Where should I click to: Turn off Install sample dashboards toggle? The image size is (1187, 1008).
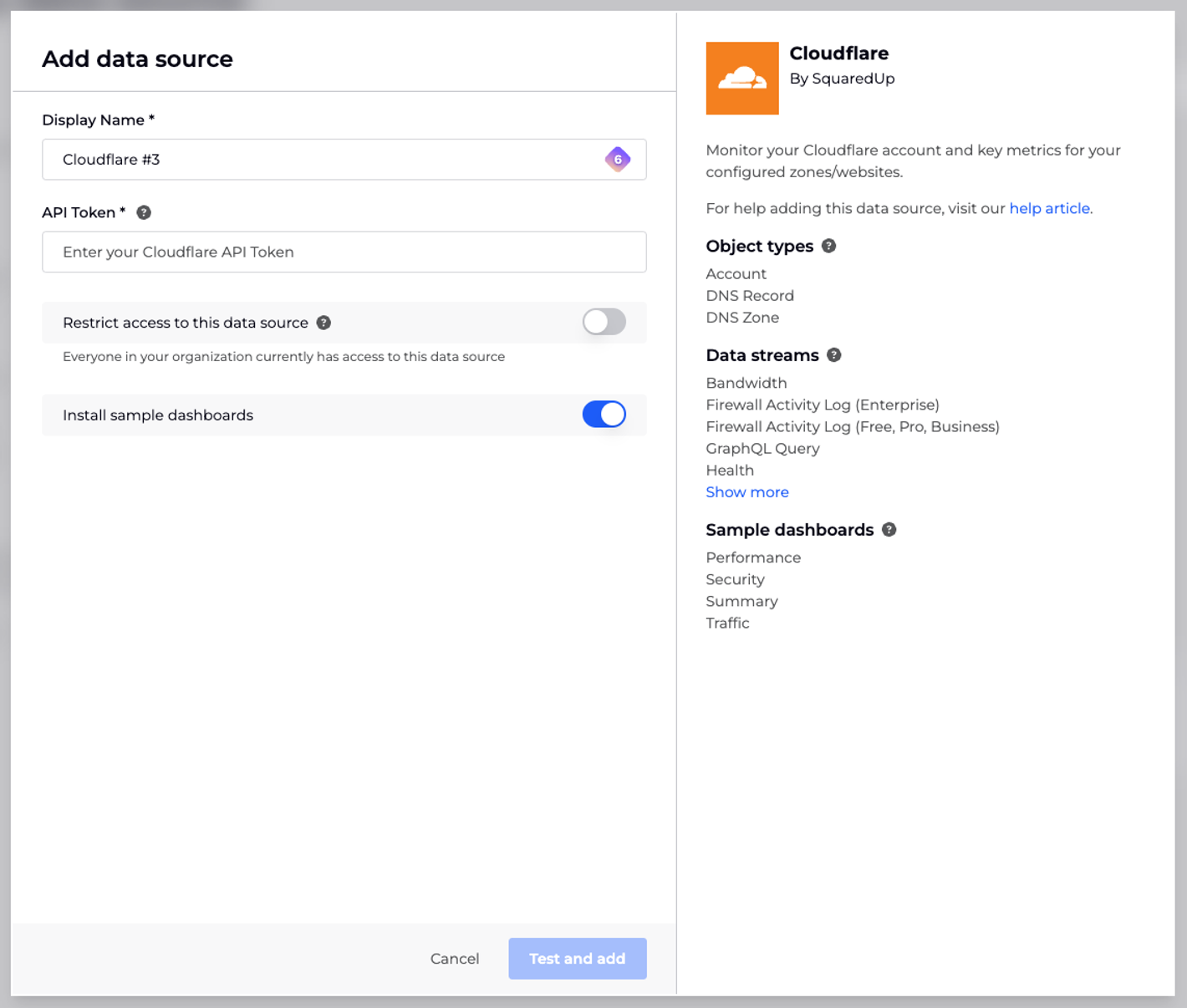604,415
